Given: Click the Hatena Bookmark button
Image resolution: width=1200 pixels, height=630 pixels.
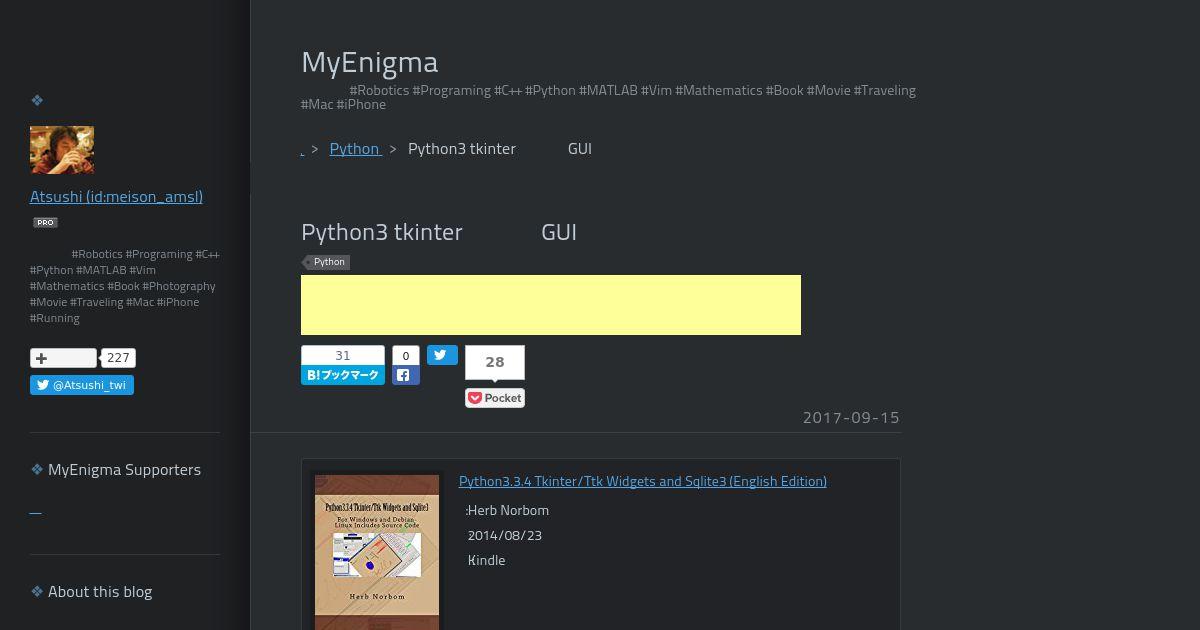Looking at the screenshot, I should pos(343,375).
